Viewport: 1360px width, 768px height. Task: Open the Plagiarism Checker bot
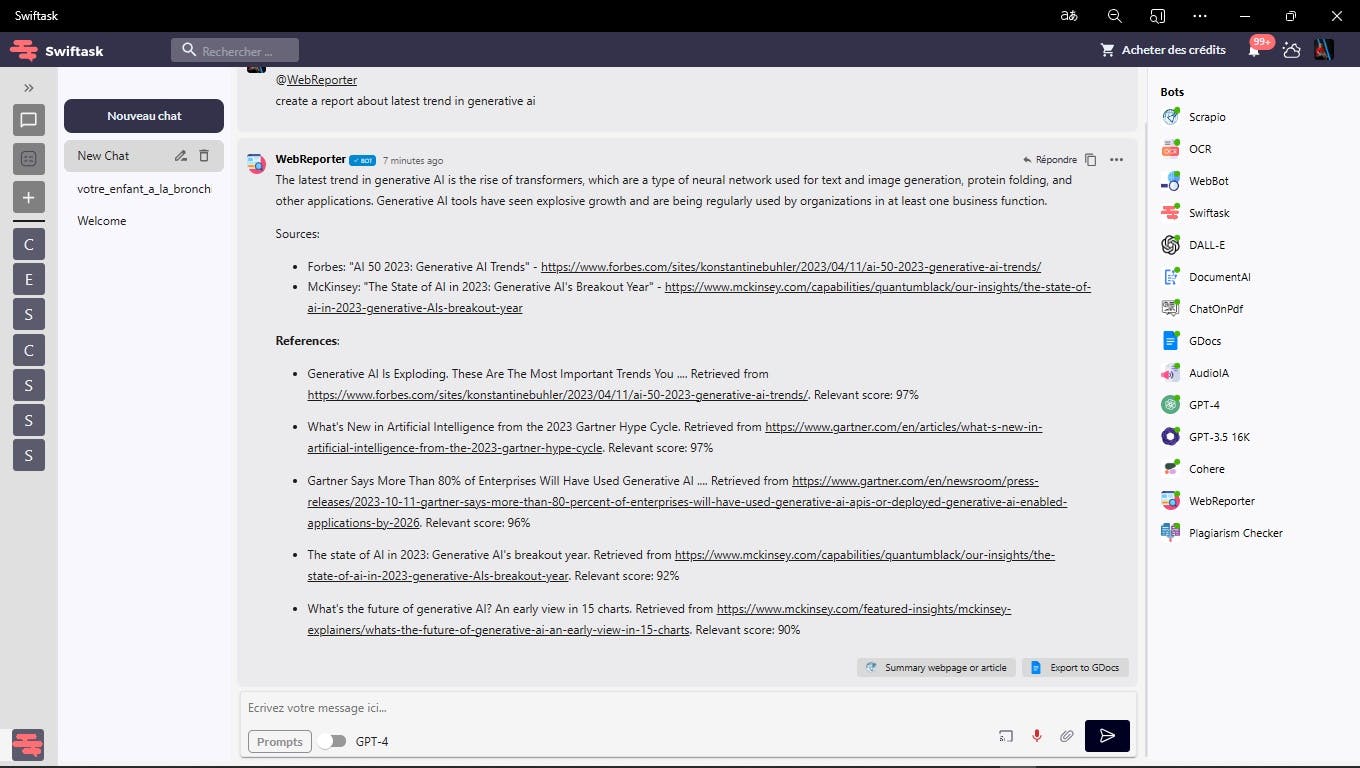1222,533
